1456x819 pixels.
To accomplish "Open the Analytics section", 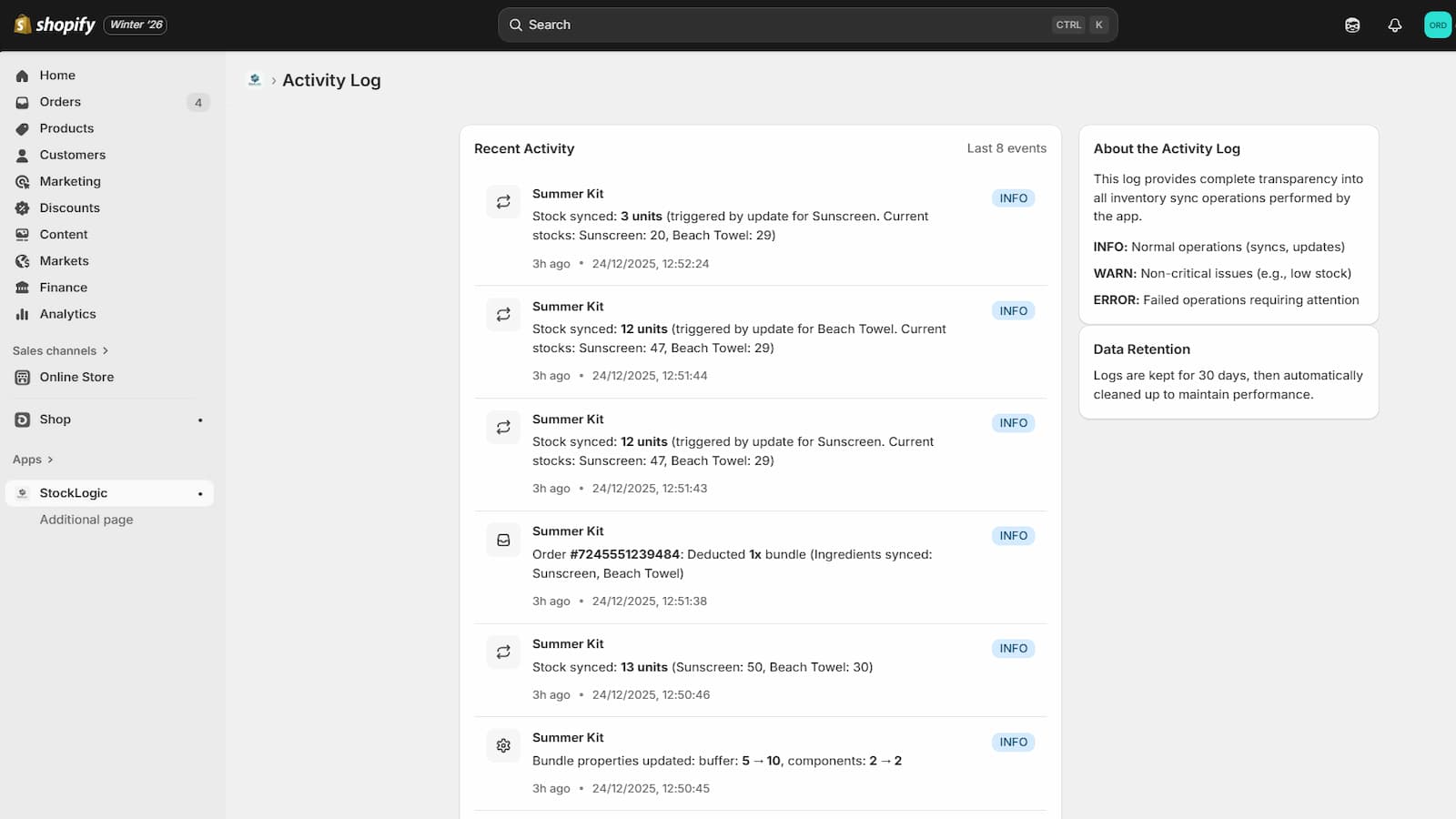I will 67,314.
